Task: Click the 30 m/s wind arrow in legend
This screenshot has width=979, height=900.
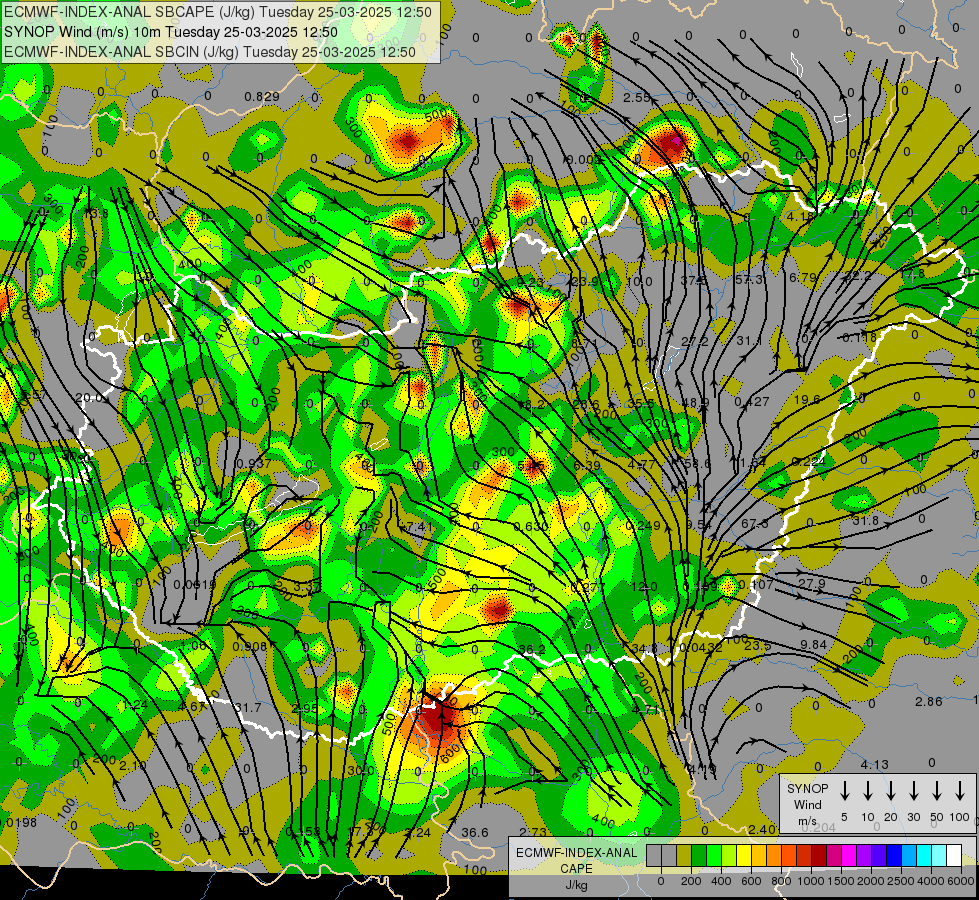Action: click(913, 791)
